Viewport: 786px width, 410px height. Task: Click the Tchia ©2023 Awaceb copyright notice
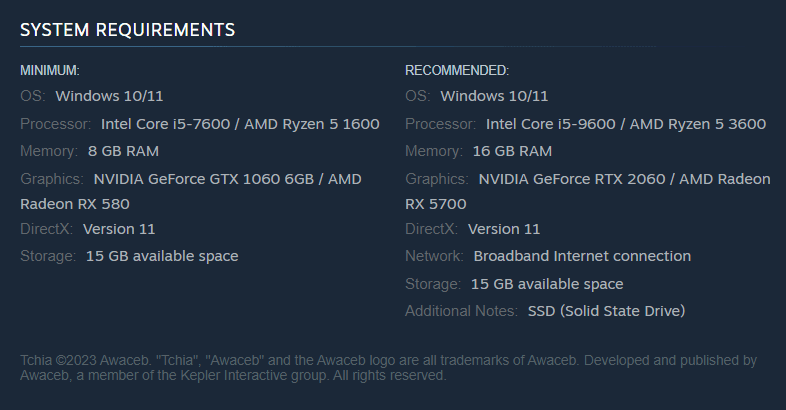388,368
